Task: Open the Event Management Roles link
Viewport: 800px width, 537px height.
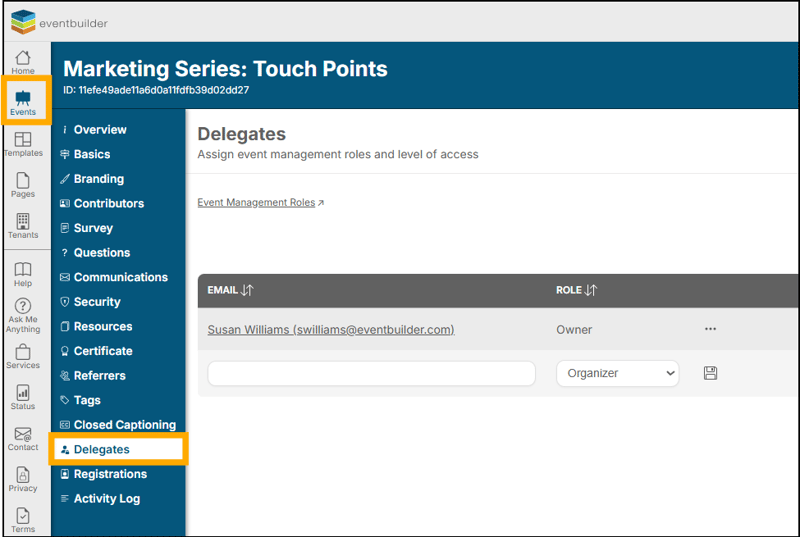Action: 257,202
